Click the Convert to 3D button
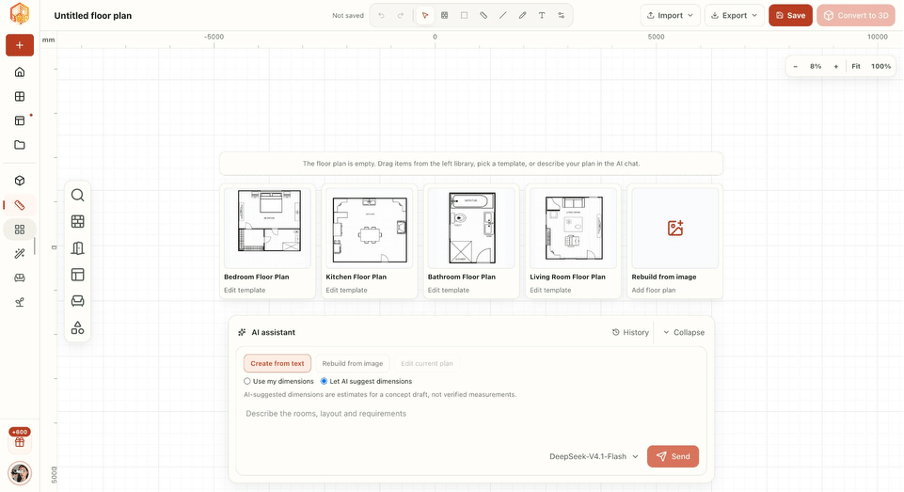Image resolution: width=904 pixels, height=492 pixels. [x=856, y=16]
